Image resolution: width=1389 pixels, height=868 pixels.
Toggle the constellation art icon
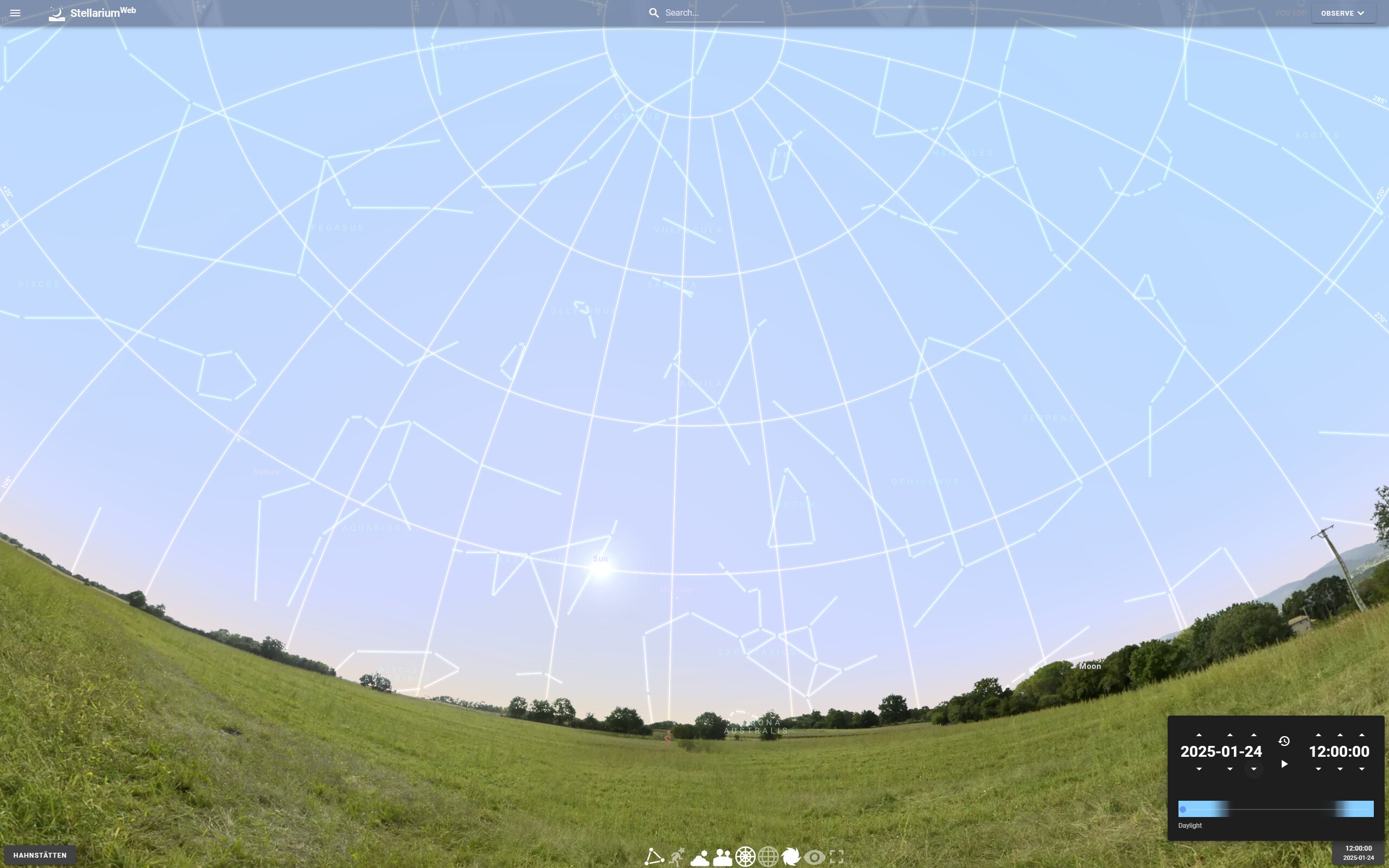tap(677, 857)
